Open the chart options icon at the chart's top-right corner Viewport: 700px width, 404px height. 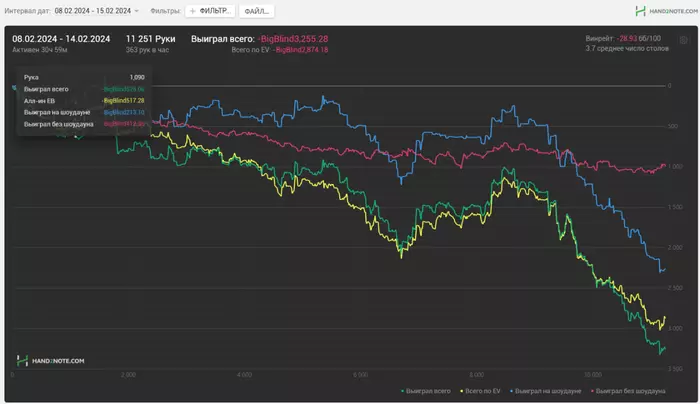[x=684, y=40]
